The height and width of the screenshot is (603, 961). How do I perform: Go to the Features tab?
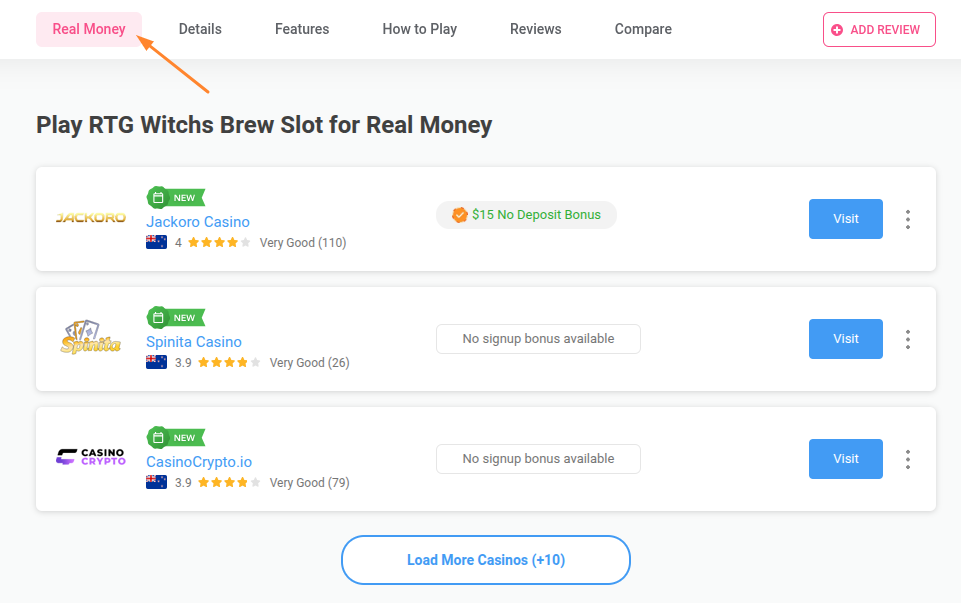[x=302, y=29]
